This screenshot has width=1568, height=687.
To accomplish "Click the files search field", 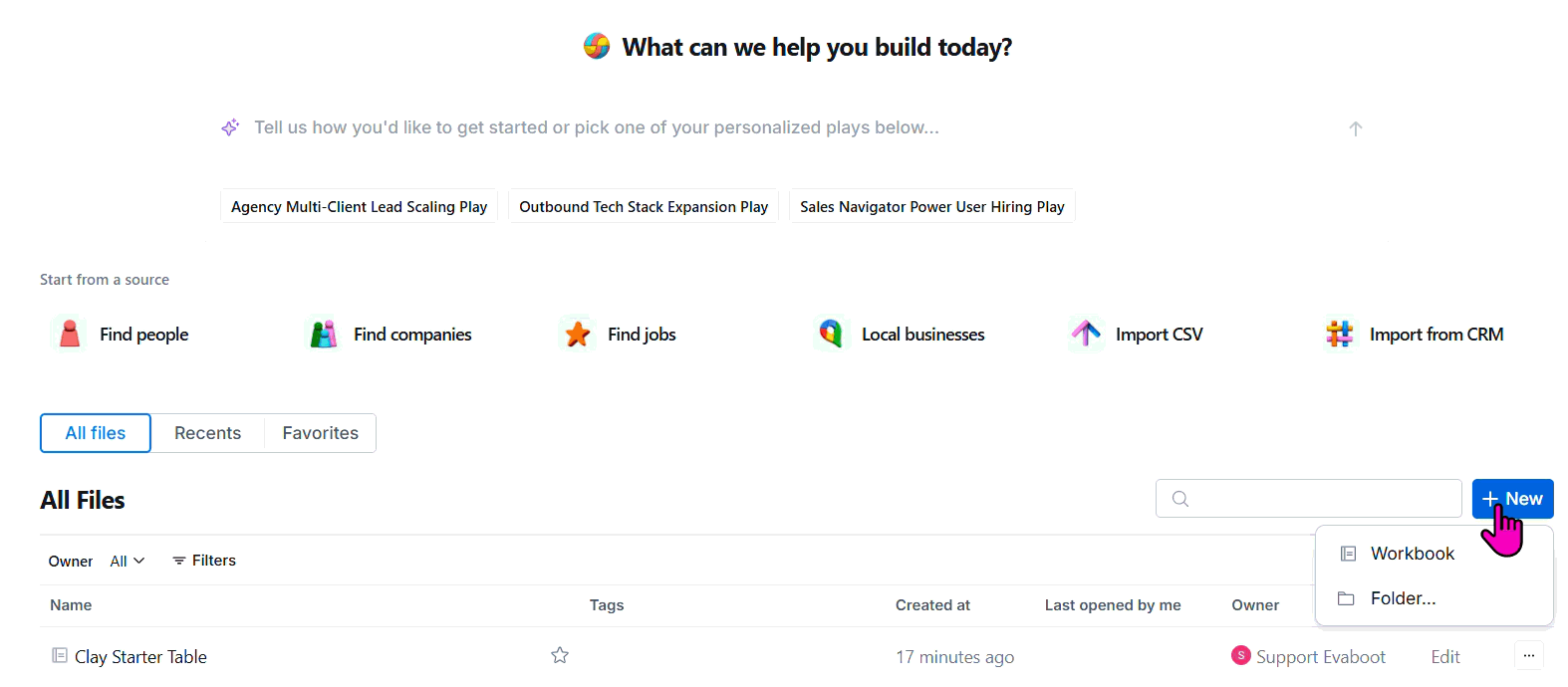I will (1309, 499).
